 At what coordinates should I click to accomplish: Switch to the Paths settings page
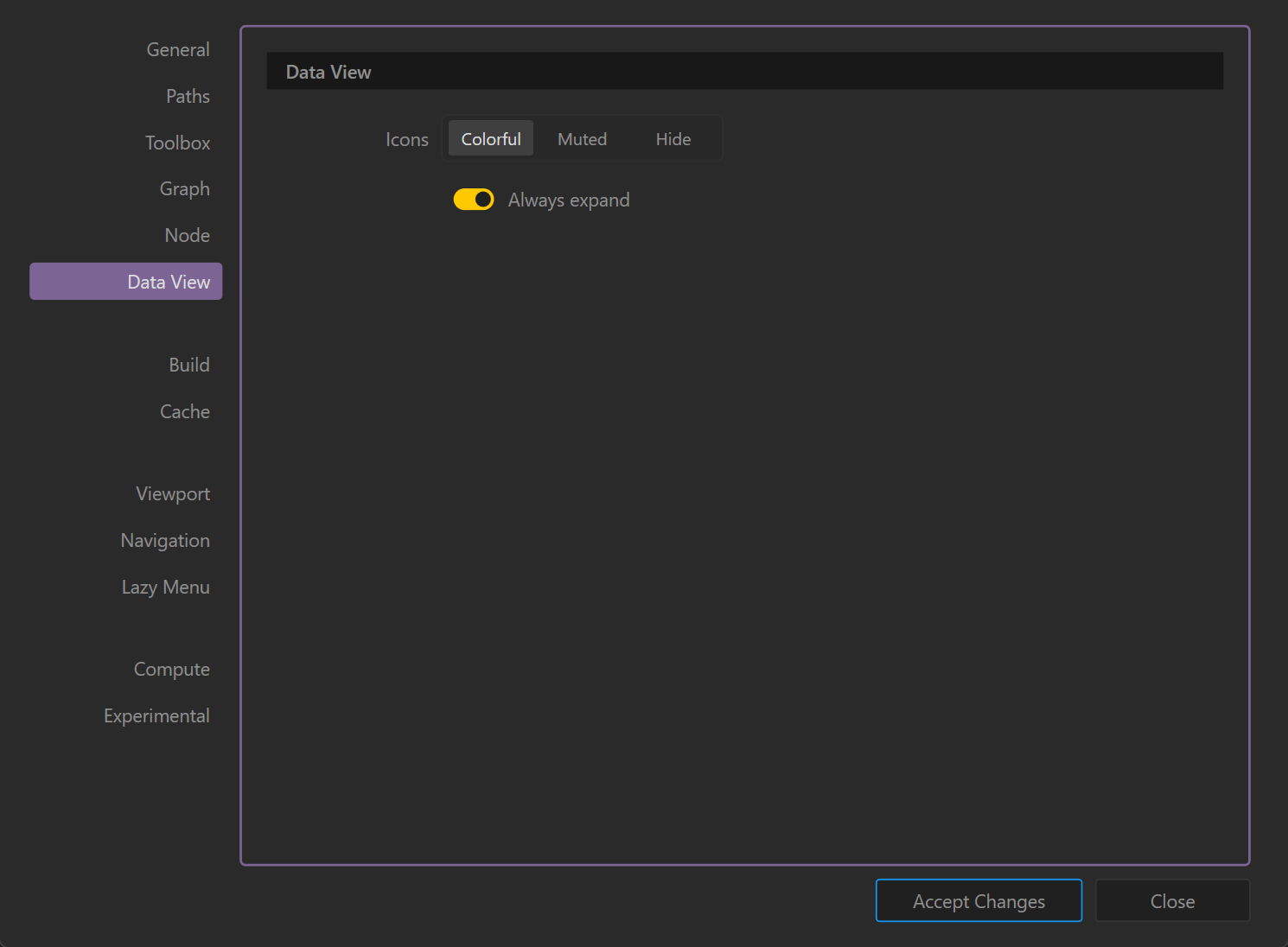[x=188, y=97]
